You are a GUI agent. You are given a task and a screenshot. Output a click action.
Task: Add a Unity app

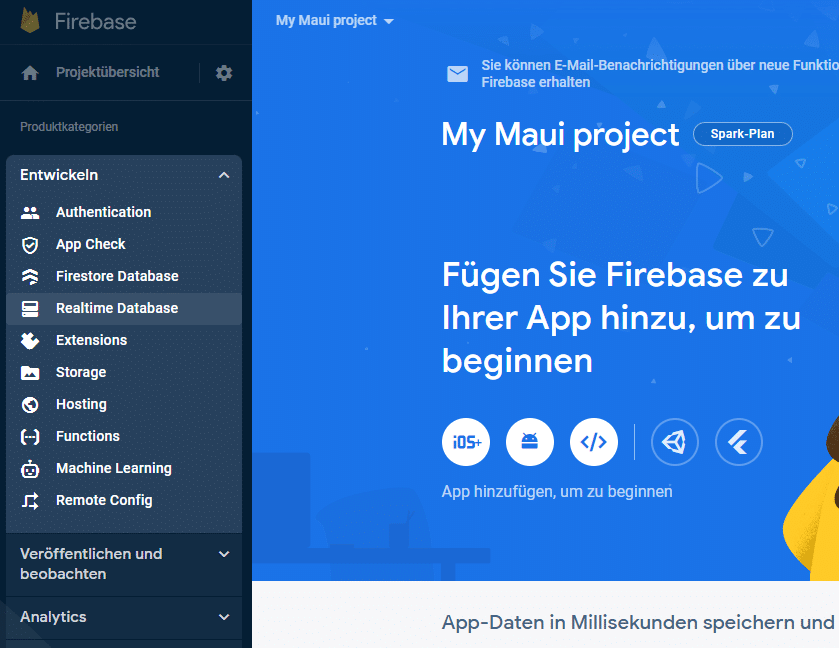pos(675,442)
